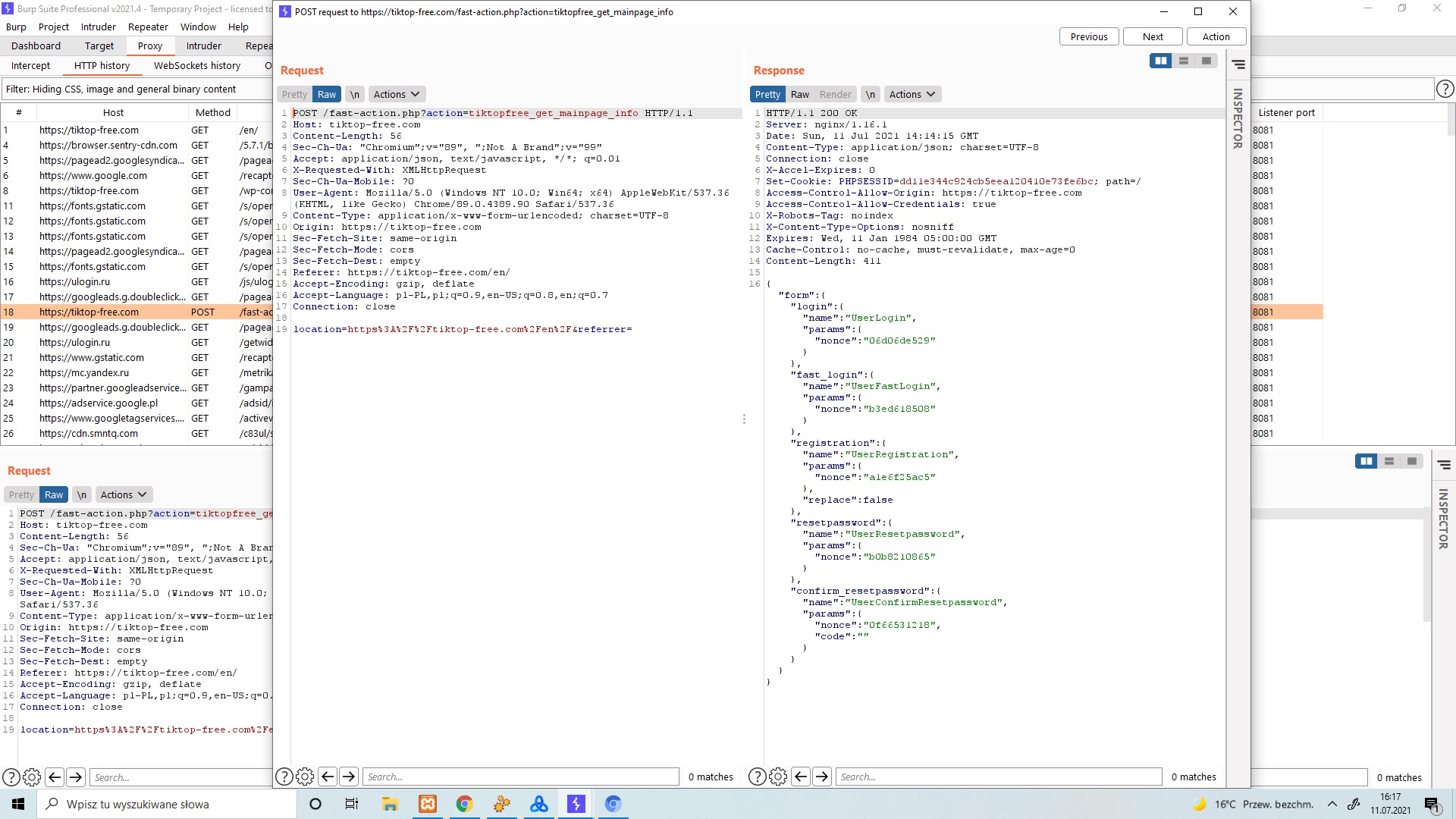Viewport: 1456px width, 819px height.
Task: Switch main window bottom Request to Pretty
Action: click(x=21, y=494)
